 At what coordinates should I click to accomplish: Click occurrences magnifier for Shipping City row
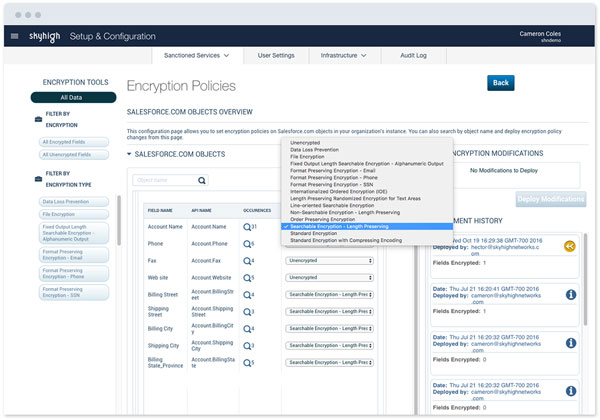point(247,345)
